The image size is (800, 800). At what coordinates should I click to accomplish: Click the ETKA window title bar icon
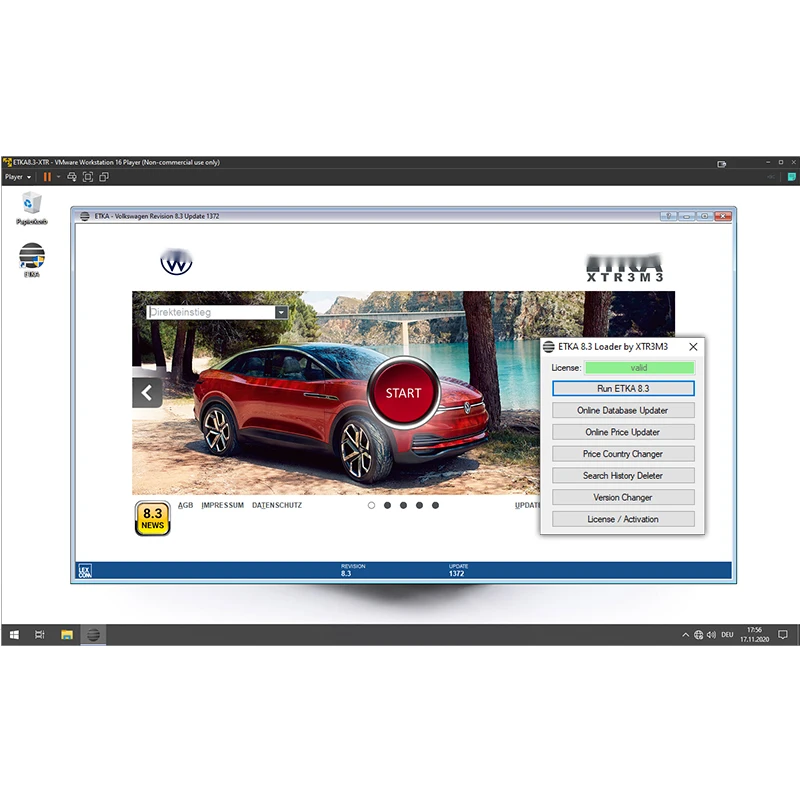(85, 216)
